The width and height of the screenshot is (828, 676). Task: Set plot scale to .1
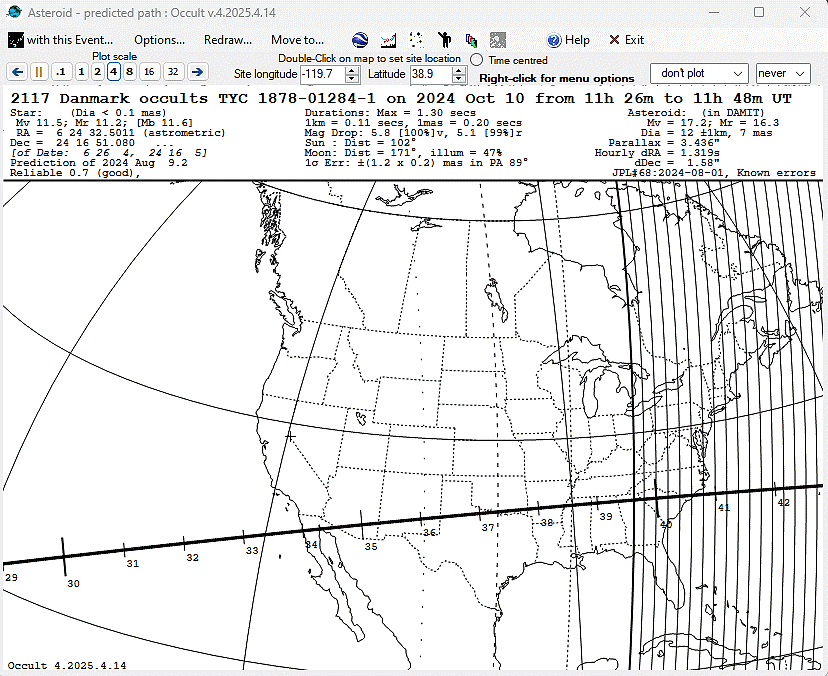[61, 72]
